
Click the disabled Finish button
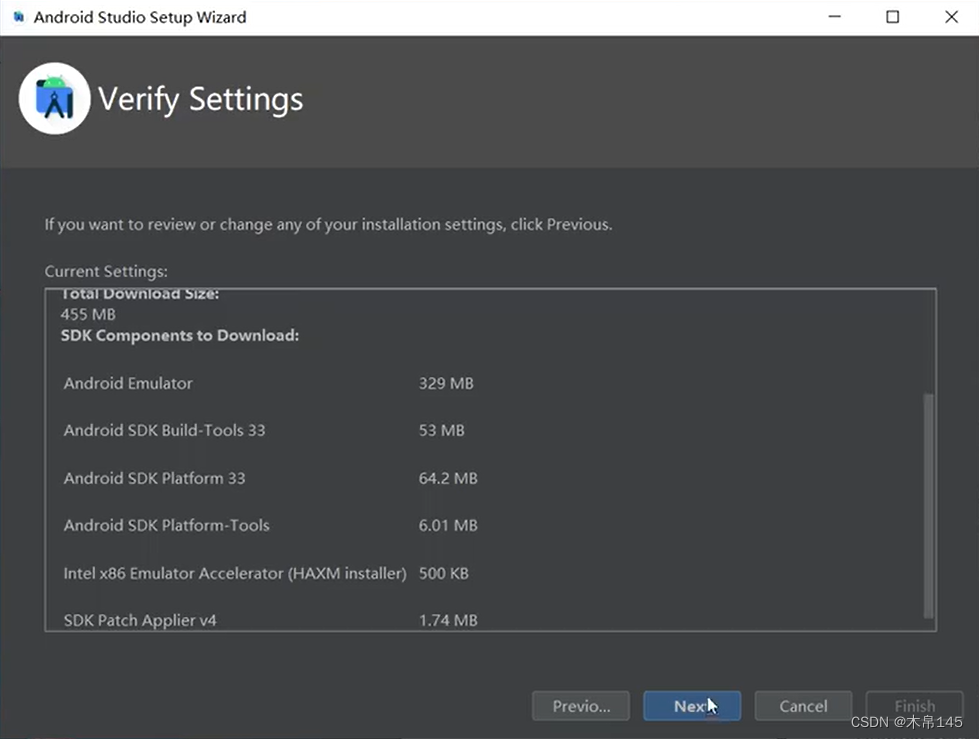coord(914,705)
